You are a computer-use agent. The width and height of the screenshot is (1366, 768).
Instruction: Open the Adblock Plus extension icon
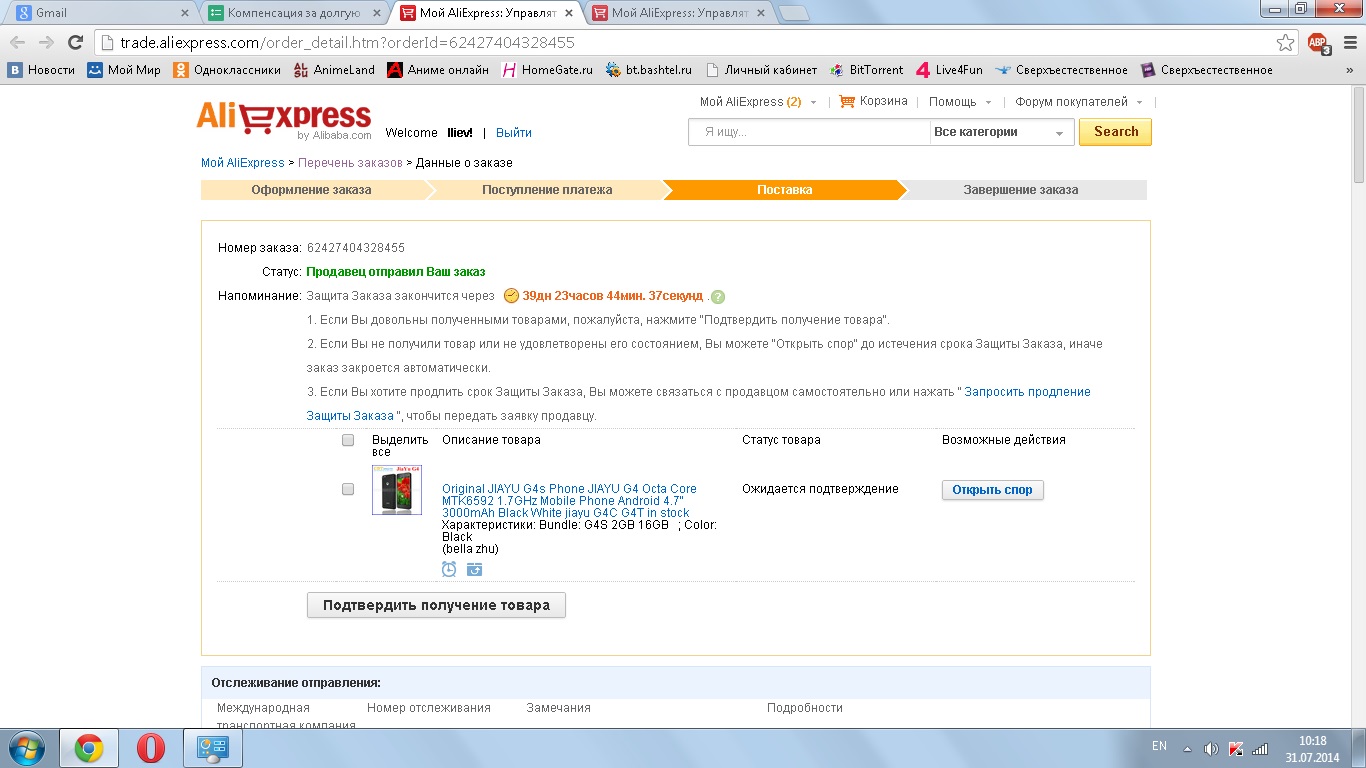coord(1319,43)
